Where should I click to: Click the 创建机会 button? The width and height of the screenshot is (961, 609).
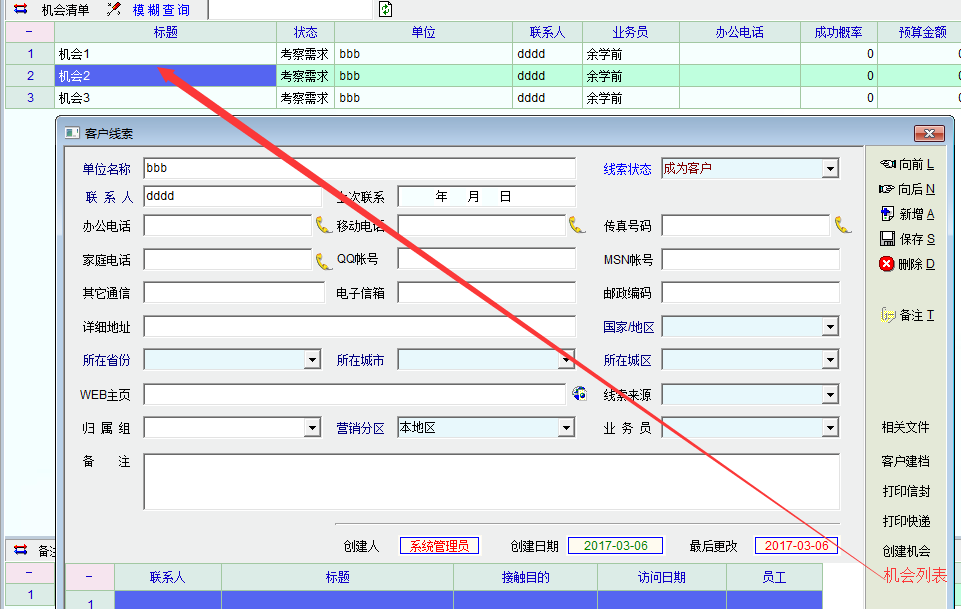tap(906, 551)
